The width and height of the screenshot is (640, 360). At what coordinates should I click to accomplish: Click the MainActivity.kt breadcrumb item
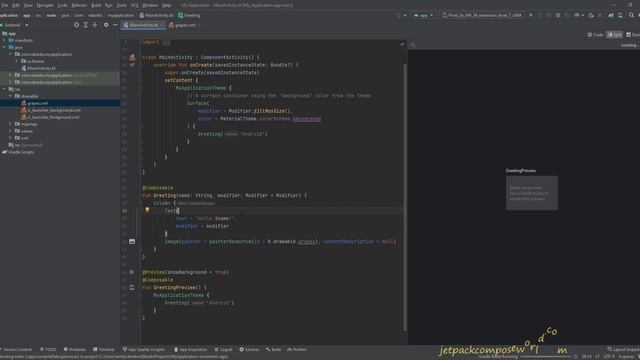pos(156,16)
